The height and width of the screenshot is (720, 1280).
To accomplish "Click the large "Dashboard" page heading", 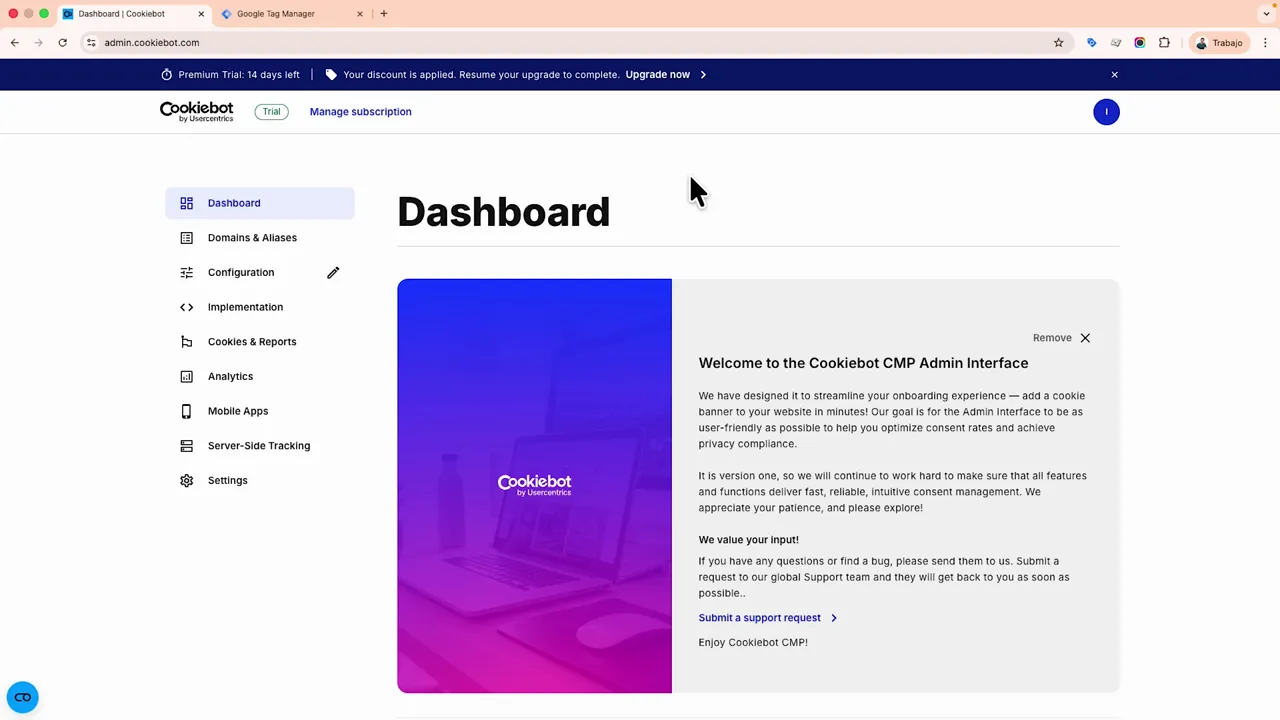I will click(x=503, y=212).
